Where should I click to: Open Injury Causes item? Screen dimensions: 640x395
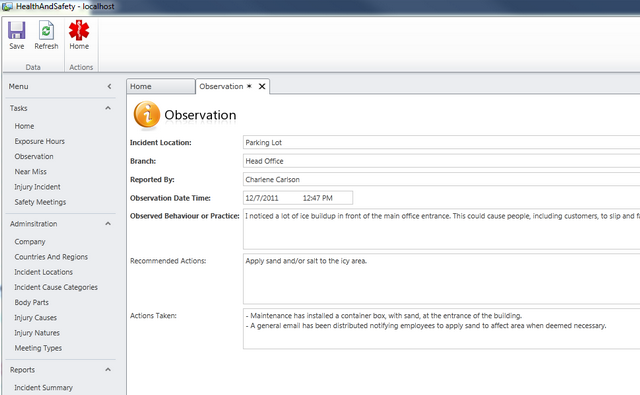pos(36,317)
